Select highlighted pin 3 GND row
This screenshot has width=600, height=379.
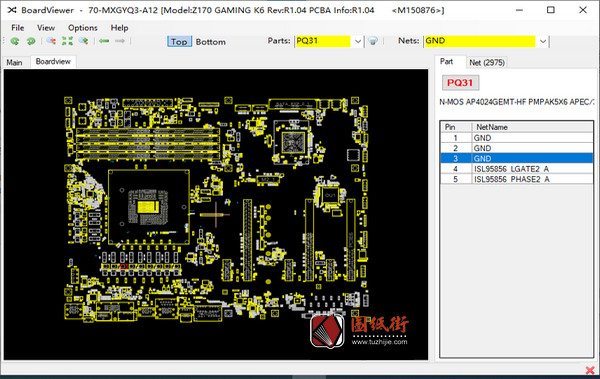tap(517, 158)
